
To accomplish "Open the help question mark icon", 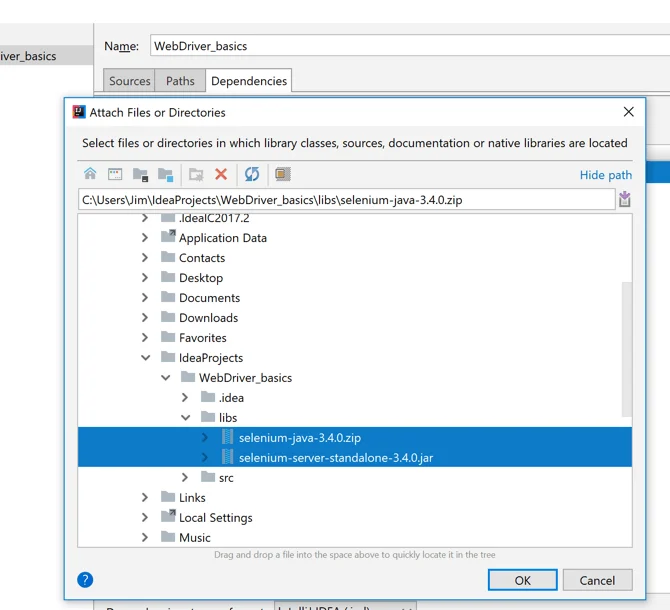I will coord(85,580).
